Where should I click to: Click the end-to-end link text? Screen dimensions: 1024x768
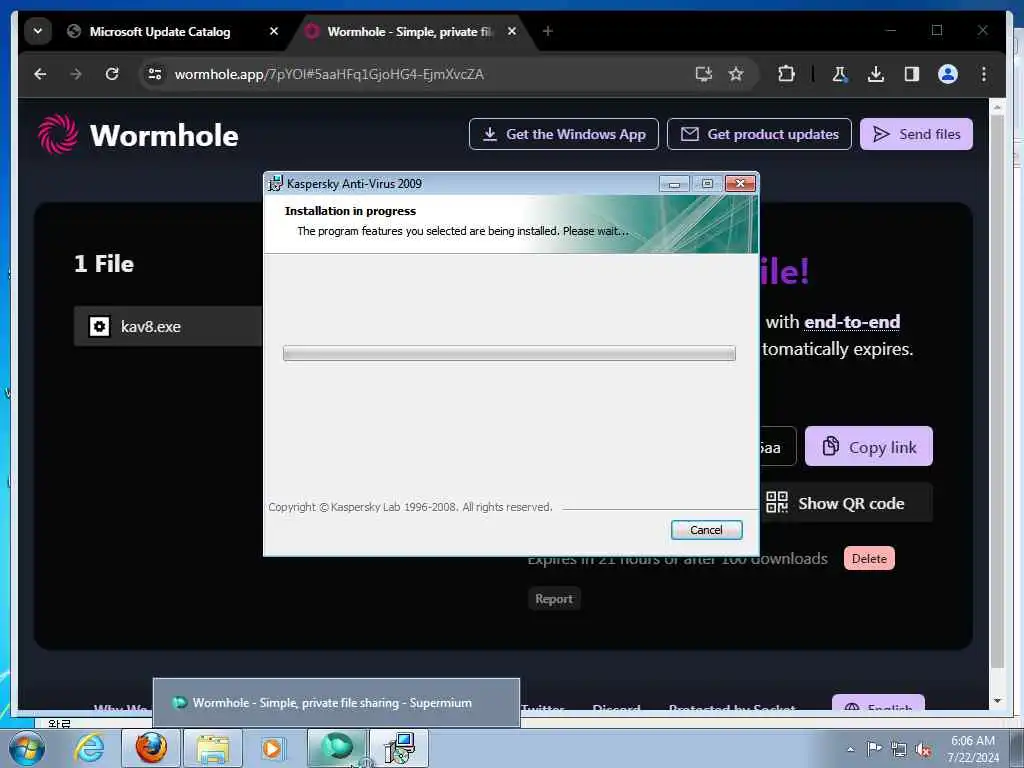852,322
